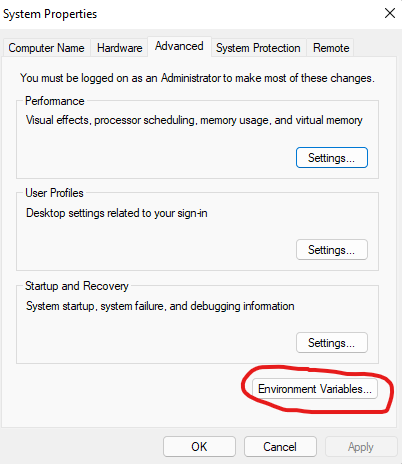The height and width of the screenshot is (464, 402).
Task: Confirm changes with the OK button
Action: [199, 447]
